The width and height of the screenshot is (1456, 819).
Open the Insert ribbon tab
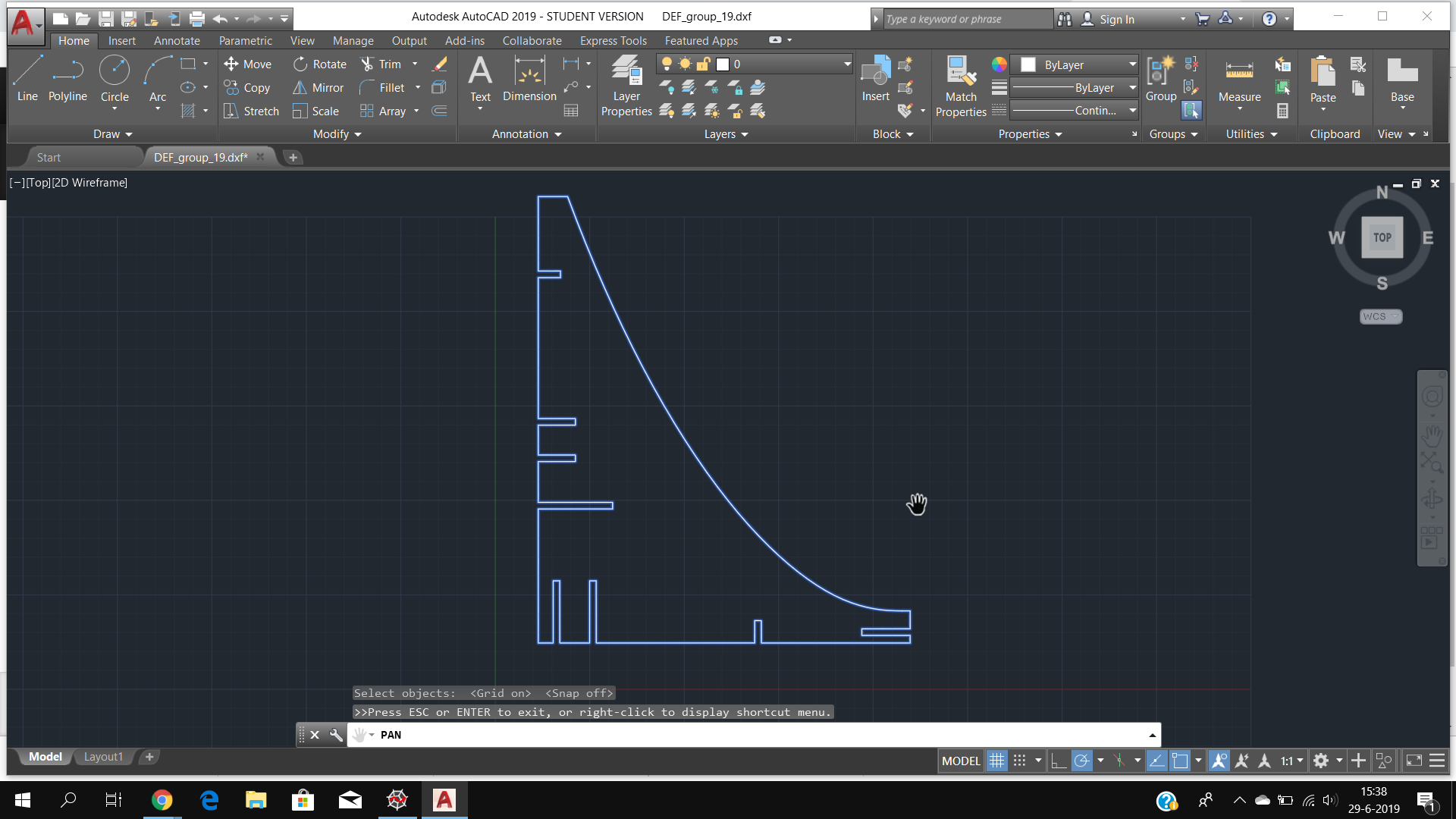point(121,41)
